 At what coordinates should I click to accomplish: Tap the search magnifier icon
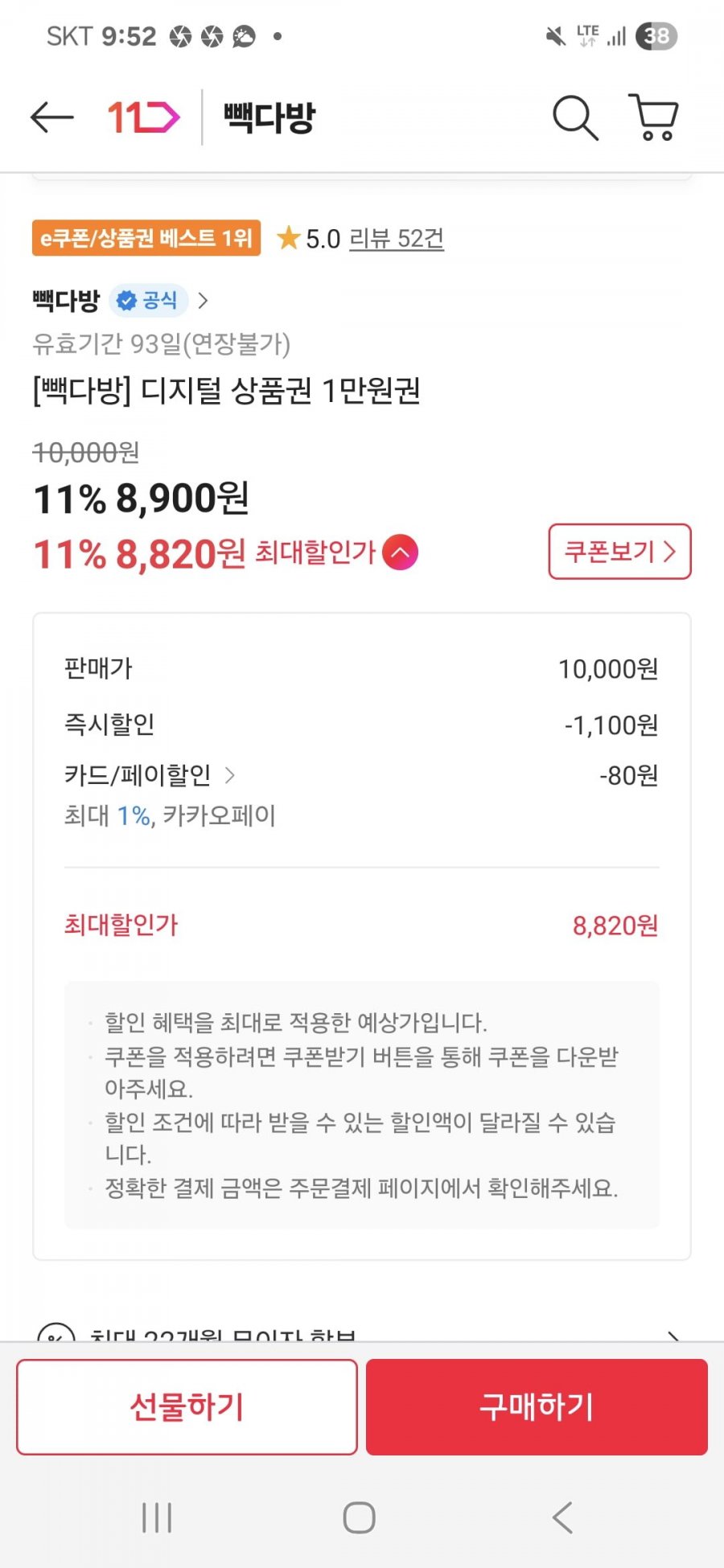574,117
